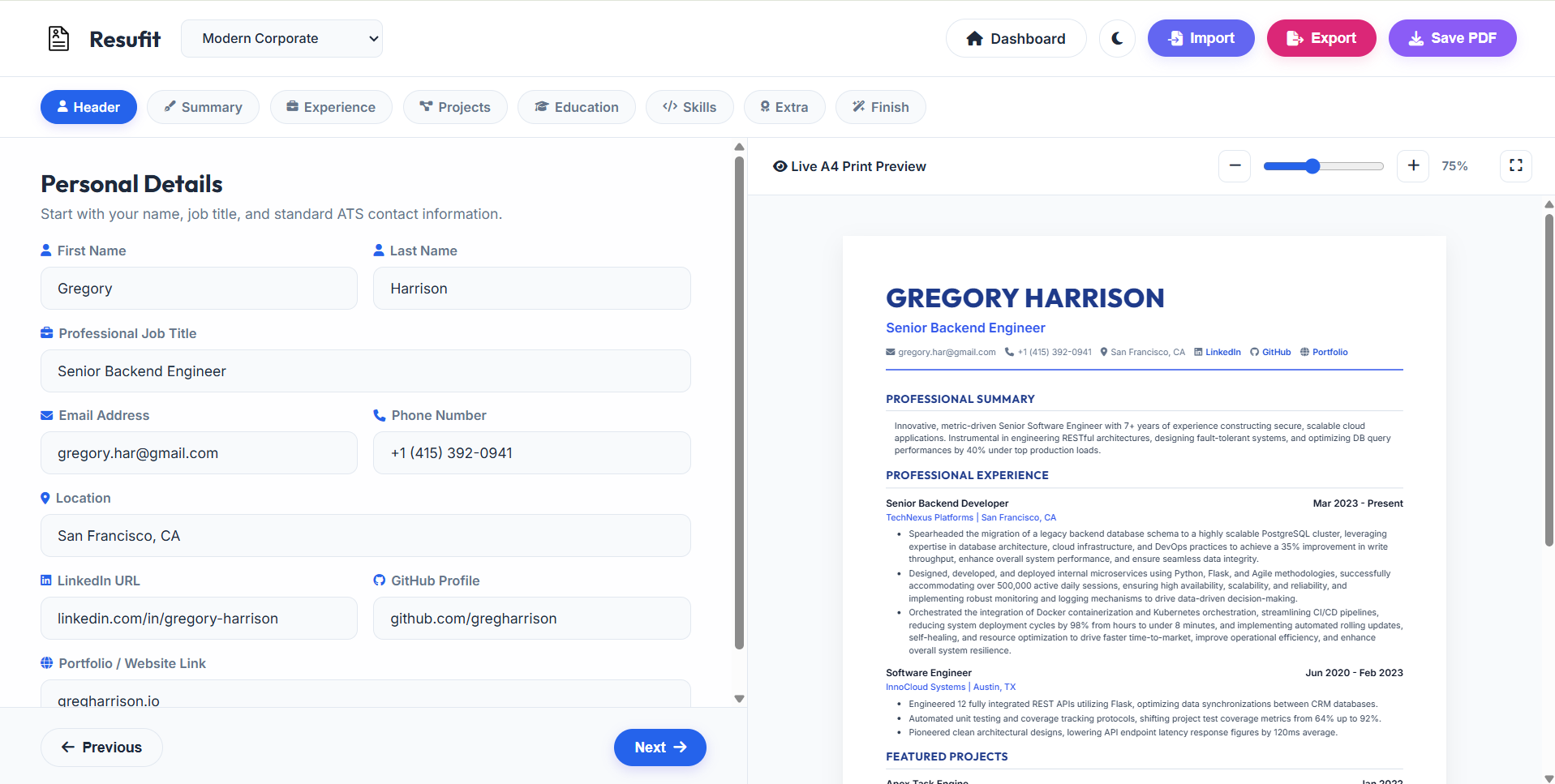The width and height of the screenshot is (1555, 784).
Task: Click the GREGORY HARRISON name in preview
Action: 1024,298
